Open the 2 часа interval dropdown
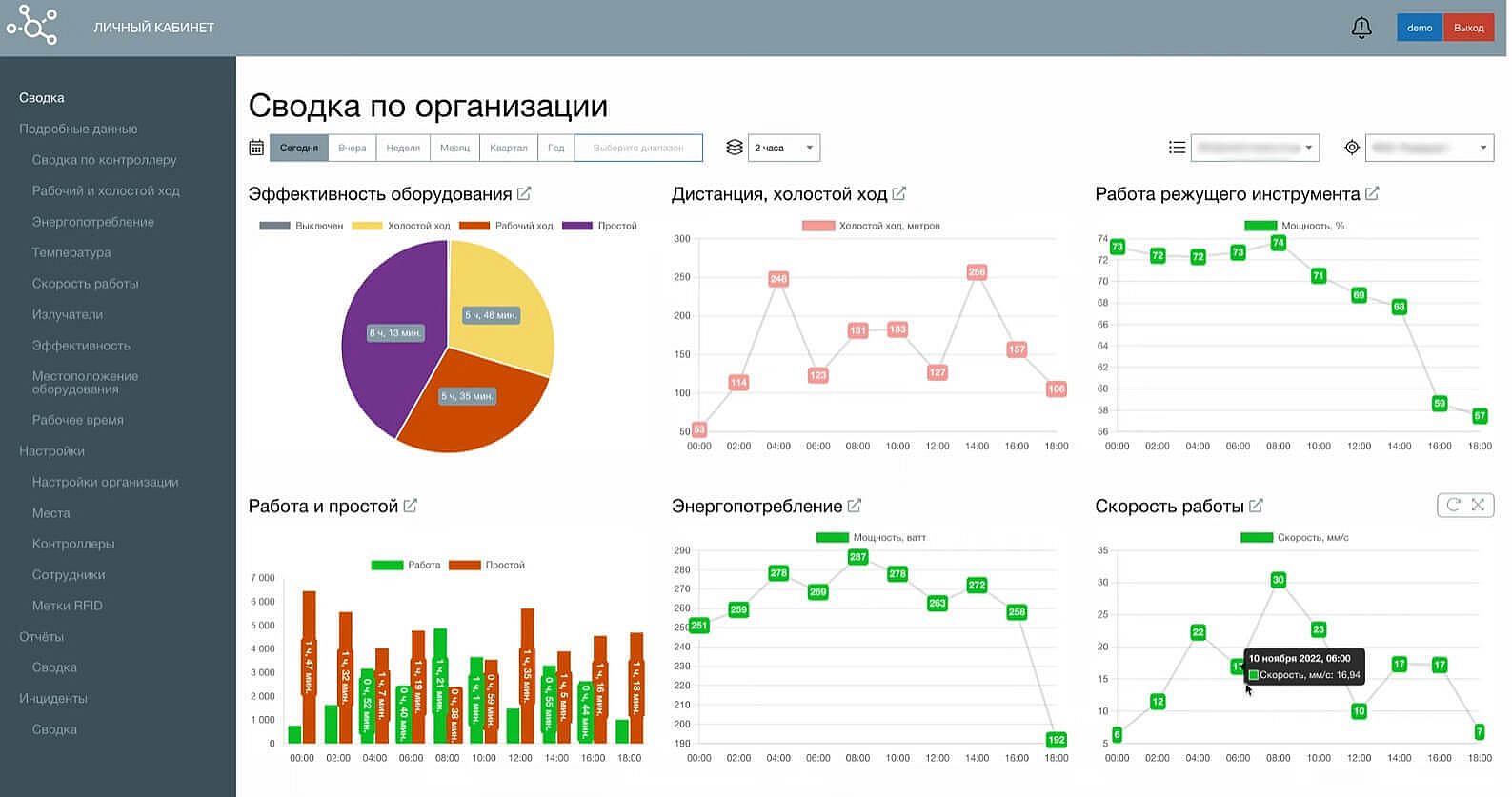The height and width of the screenshot is (797, 1512). pyautogui.click(x=784, y=148)
